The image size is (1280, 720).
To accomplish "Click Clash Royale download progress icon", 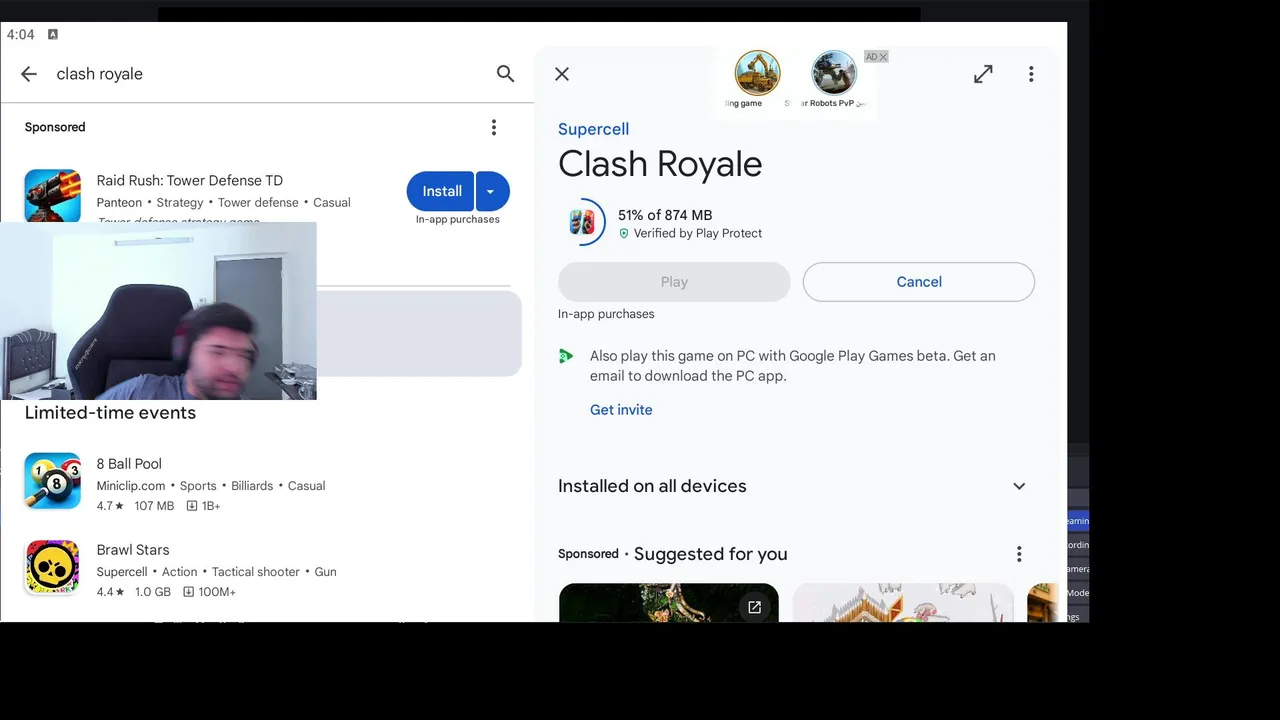I will coord(582,222).
